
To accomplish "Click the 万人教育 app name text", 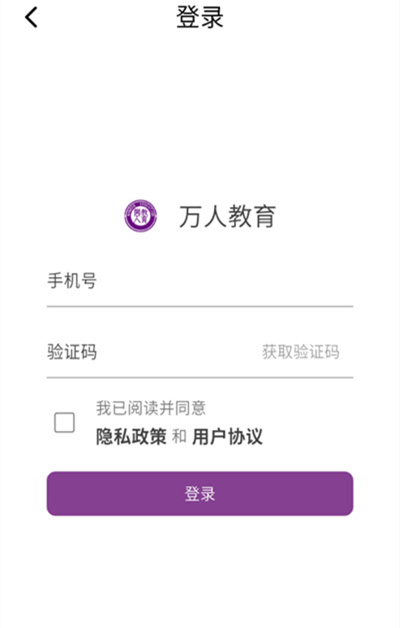I will [x=227, y=216].
